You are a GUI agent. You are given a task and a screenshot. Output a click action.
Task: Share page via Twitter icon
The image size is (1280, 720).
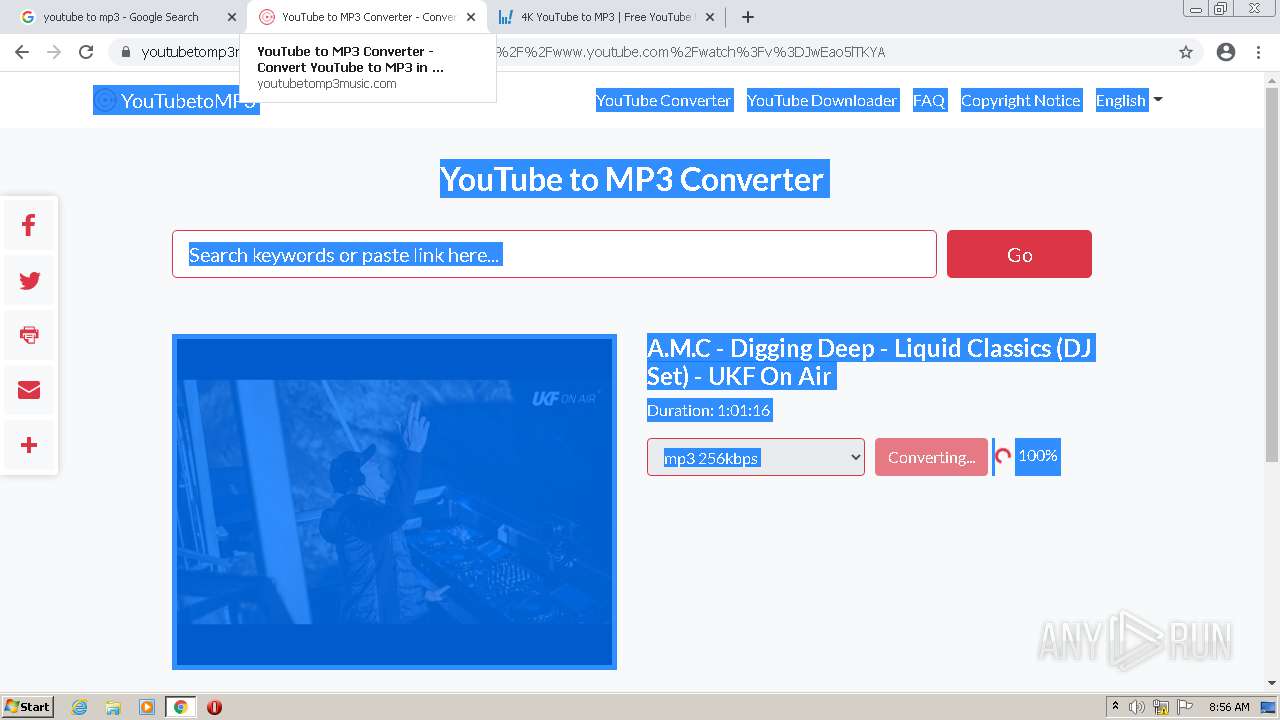[x=29, y=281]
